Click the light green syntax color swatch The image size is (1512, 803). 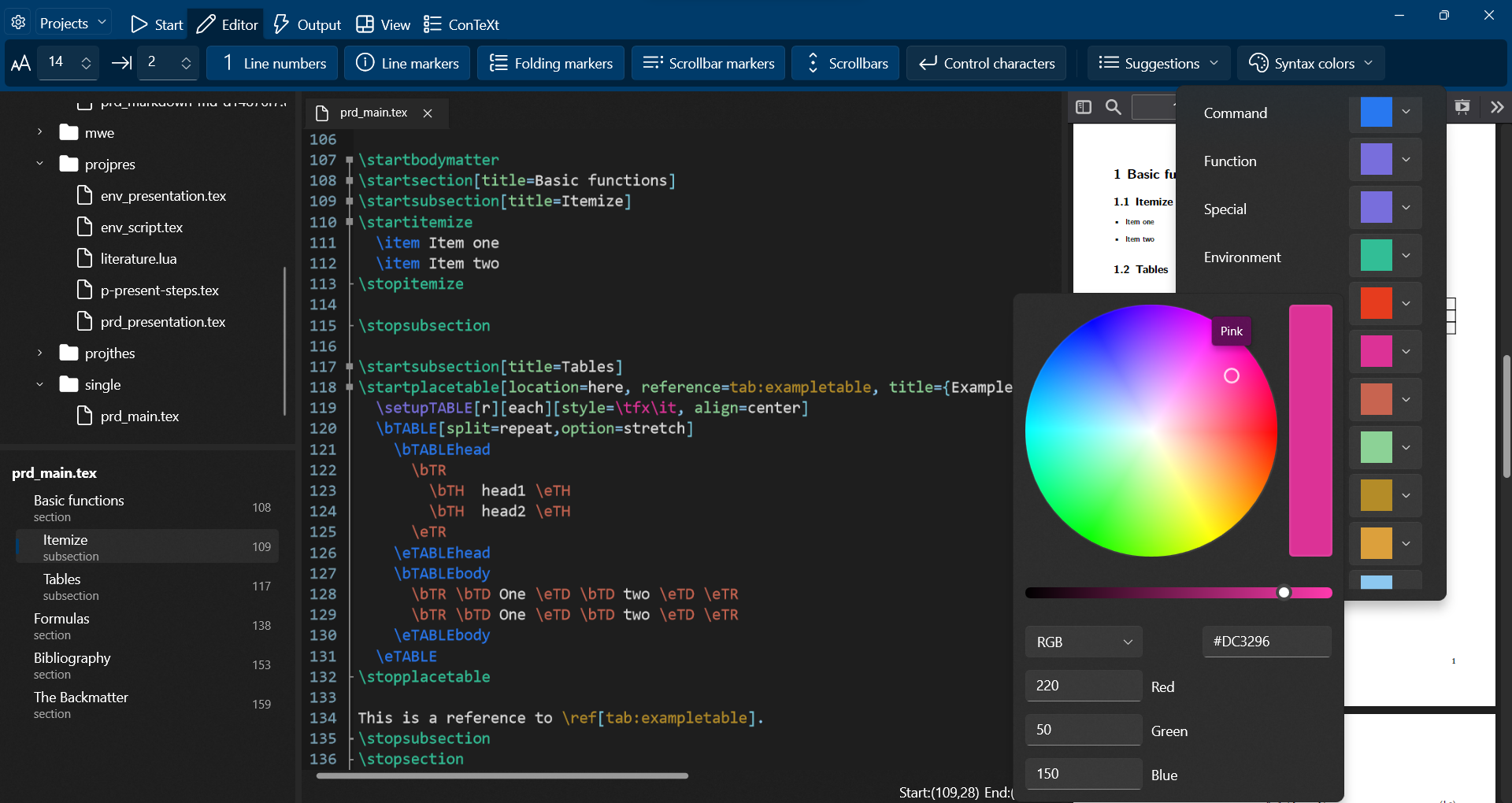pos(1376,448)
